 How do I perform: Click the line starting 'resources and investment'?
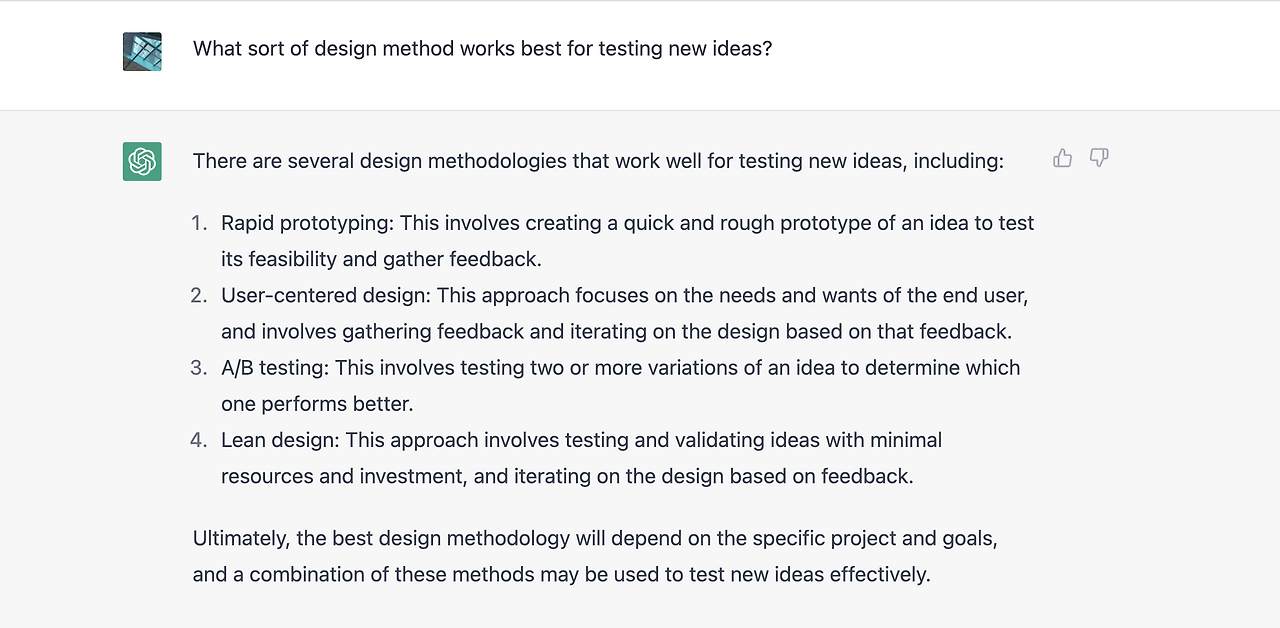(567, 475)
